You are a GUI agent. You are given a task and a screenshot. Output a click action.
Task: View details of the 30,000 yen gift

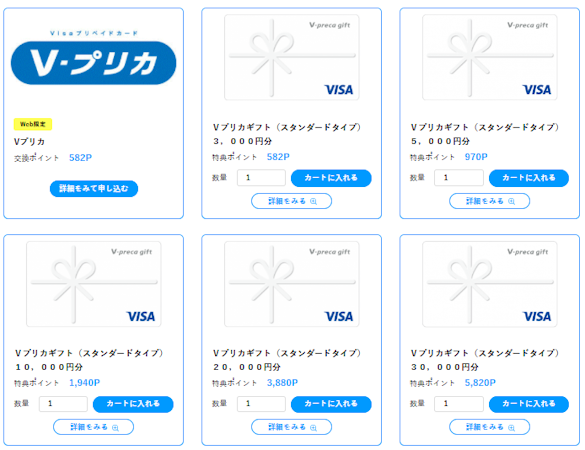[489, 427]
